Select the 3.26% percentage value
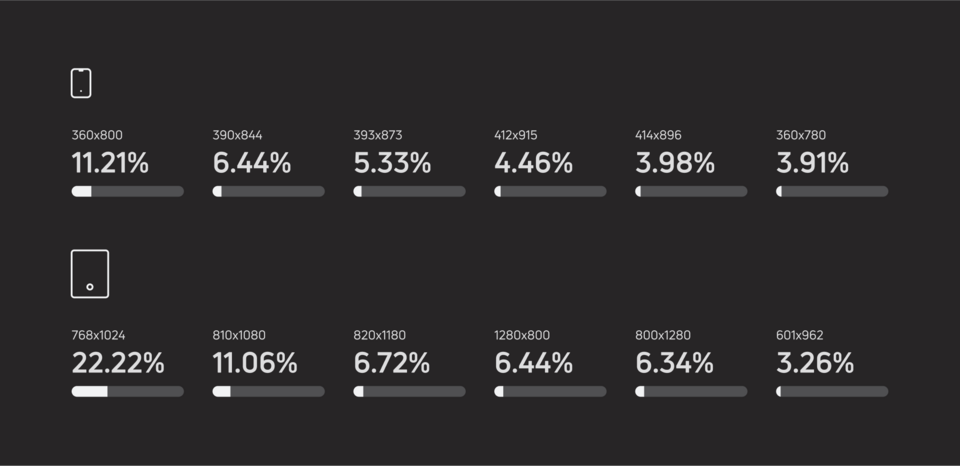This screenshot has width=960, height=466. pyautogui.click(x=815, y=363)
